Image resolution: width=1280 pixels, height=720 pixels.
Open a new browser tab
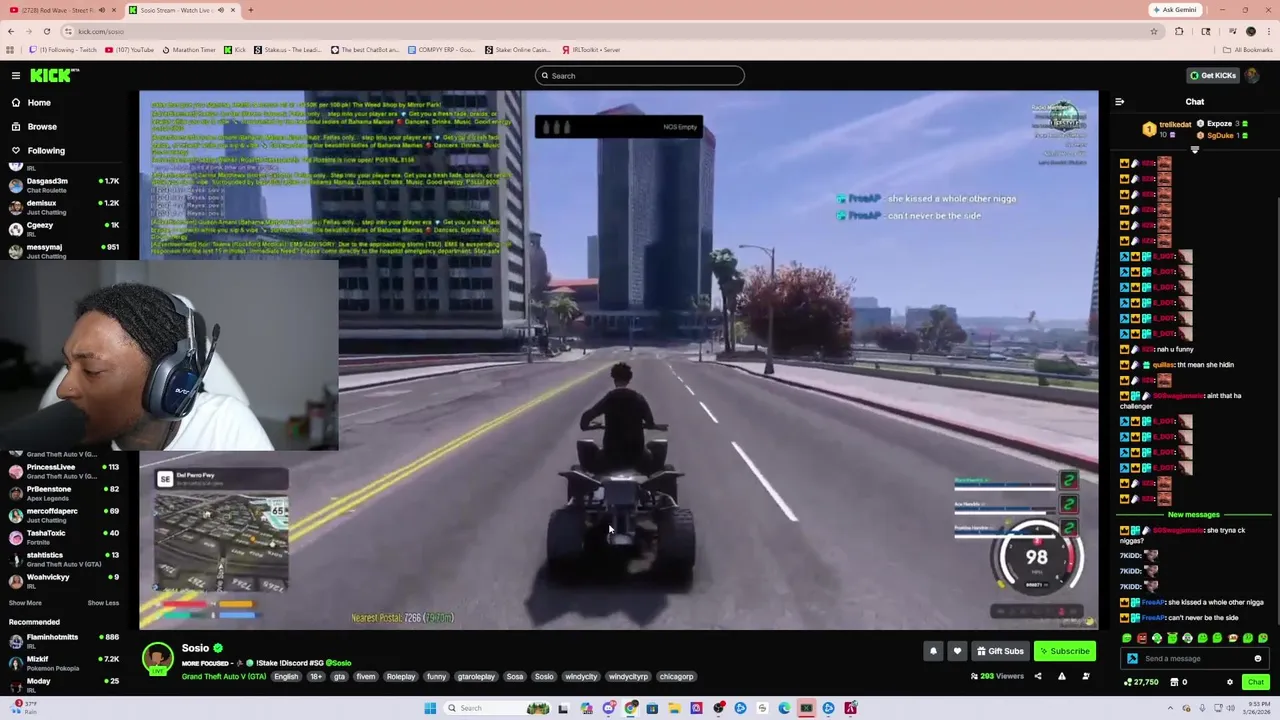(x=250, y=10)
